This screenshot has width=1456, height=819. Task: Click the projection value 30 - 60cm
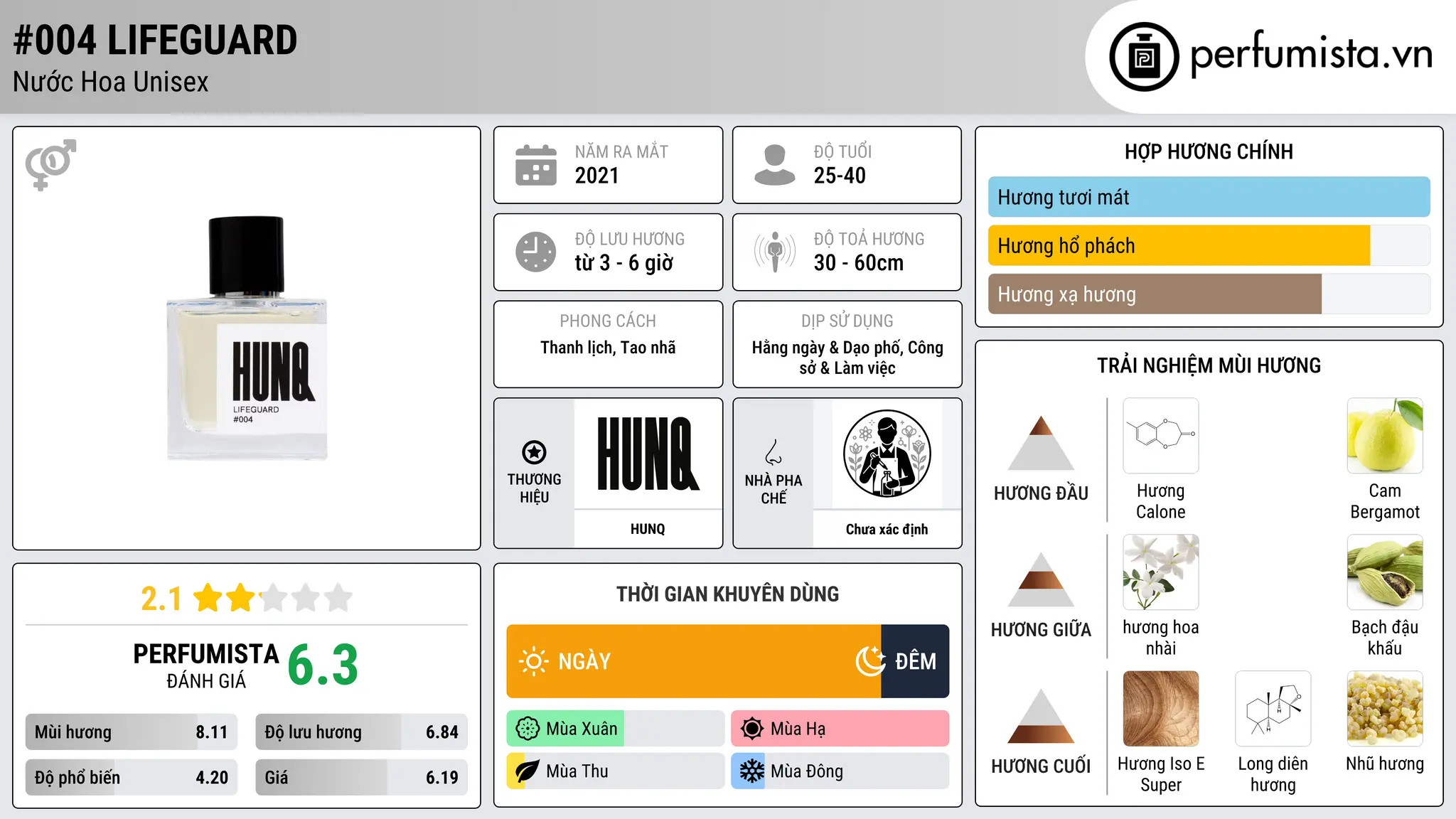(859, 263)
